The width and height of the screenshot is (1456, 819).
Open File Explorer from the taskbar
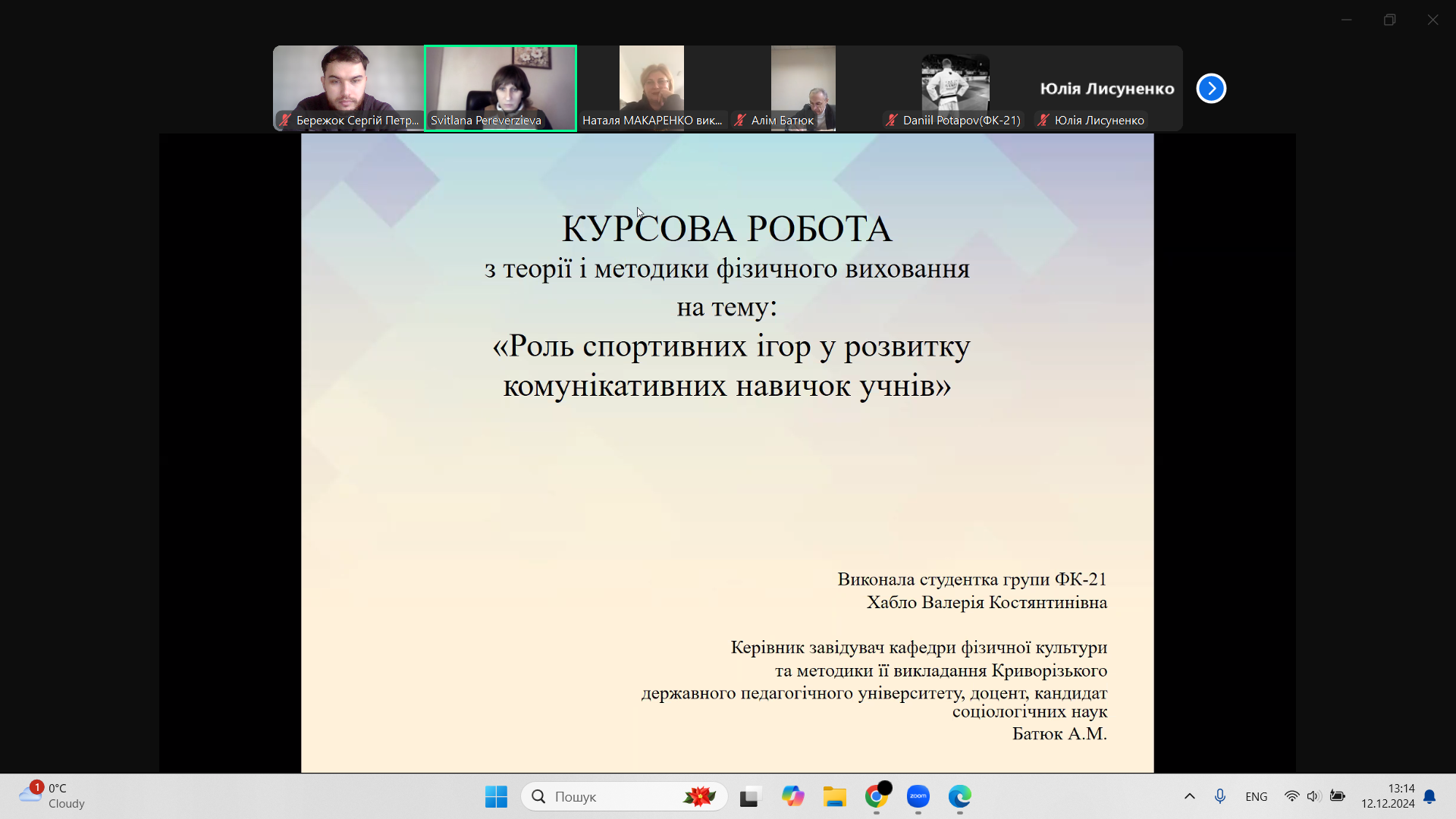pos(834,796)
